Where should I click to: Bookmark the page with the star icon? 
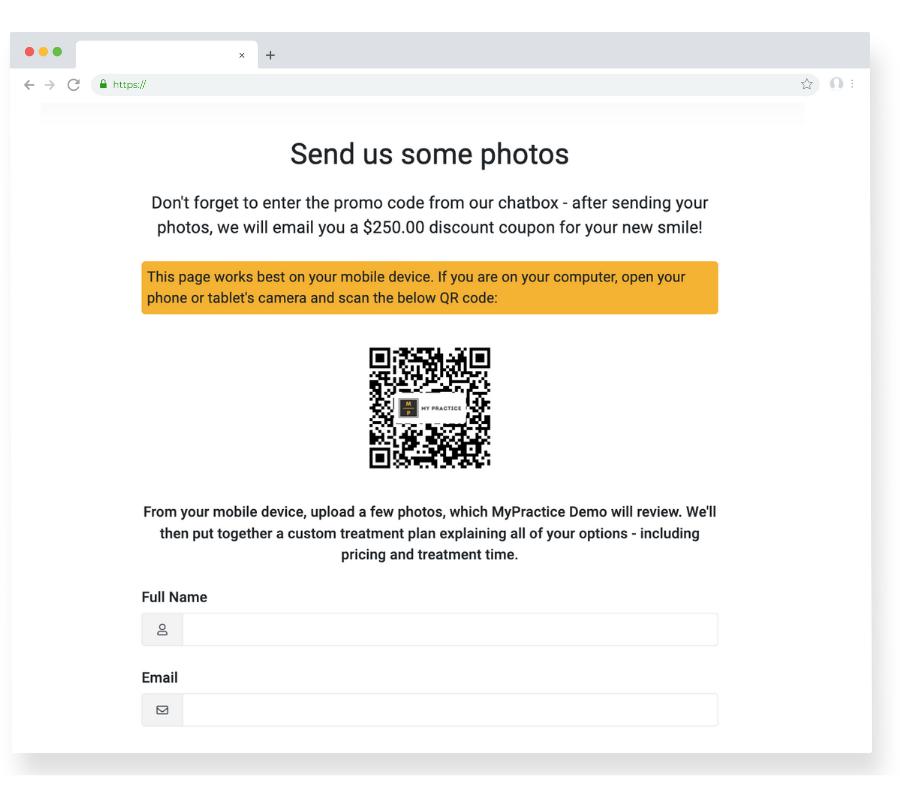[x=806, y=84]
